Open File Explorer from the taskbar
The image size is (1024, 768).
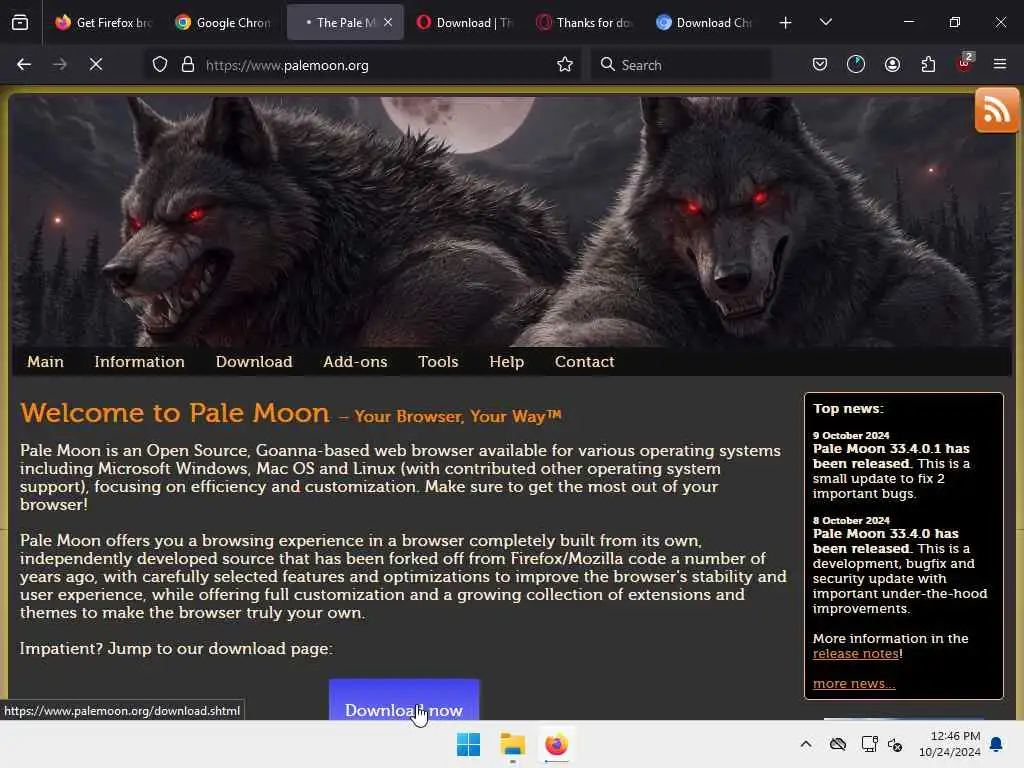pos(513,744)
